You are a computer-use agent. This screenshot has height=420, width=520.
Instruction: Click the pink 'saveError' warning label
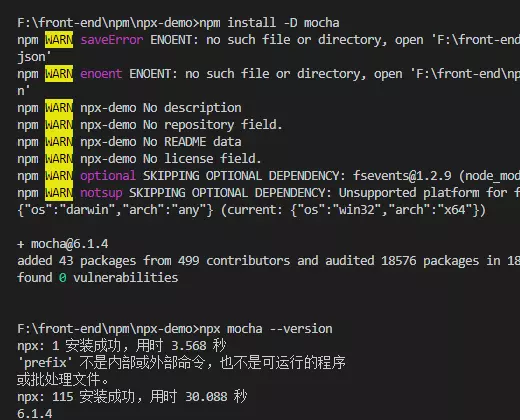[112, 40]
